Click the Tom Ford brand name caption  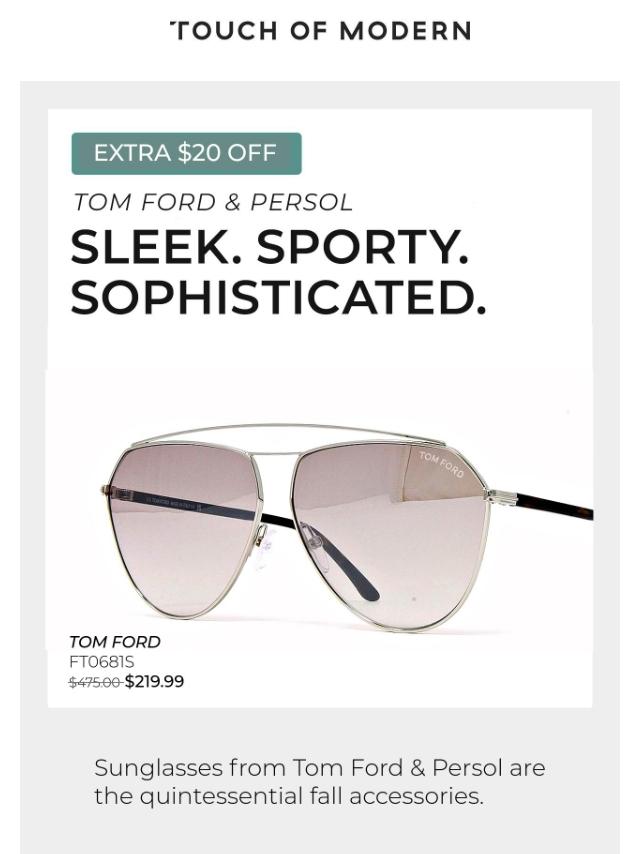coord(115,642)
